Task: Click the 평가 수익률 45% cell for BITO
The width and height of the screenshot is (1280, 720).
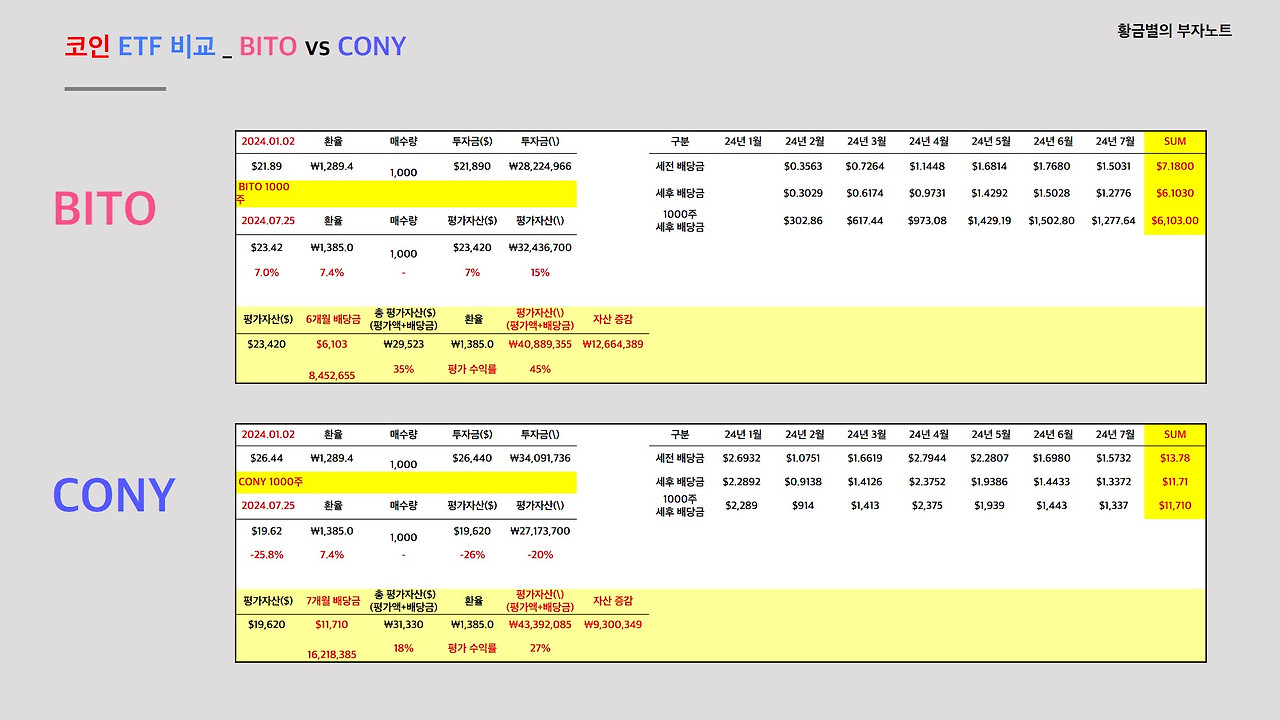Action: click(540, 368)
